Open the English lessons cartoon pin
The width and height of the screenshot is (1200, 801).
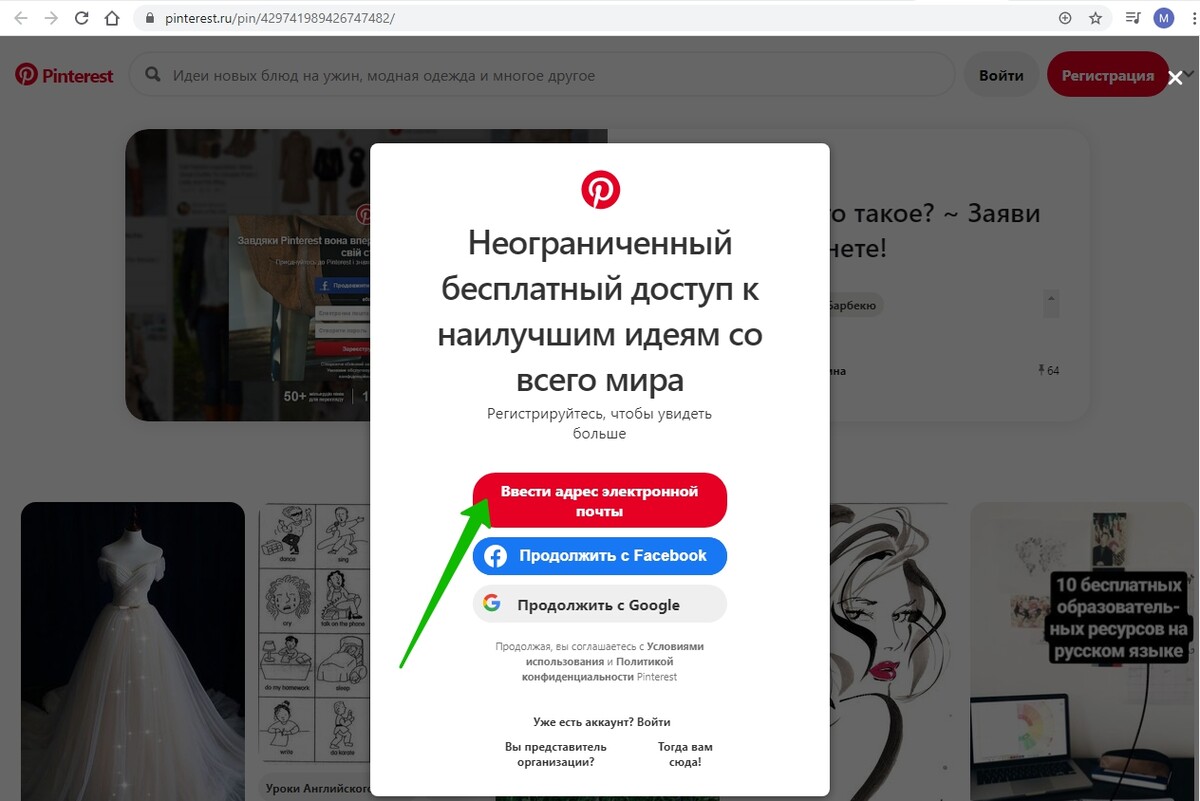[315, 635]
